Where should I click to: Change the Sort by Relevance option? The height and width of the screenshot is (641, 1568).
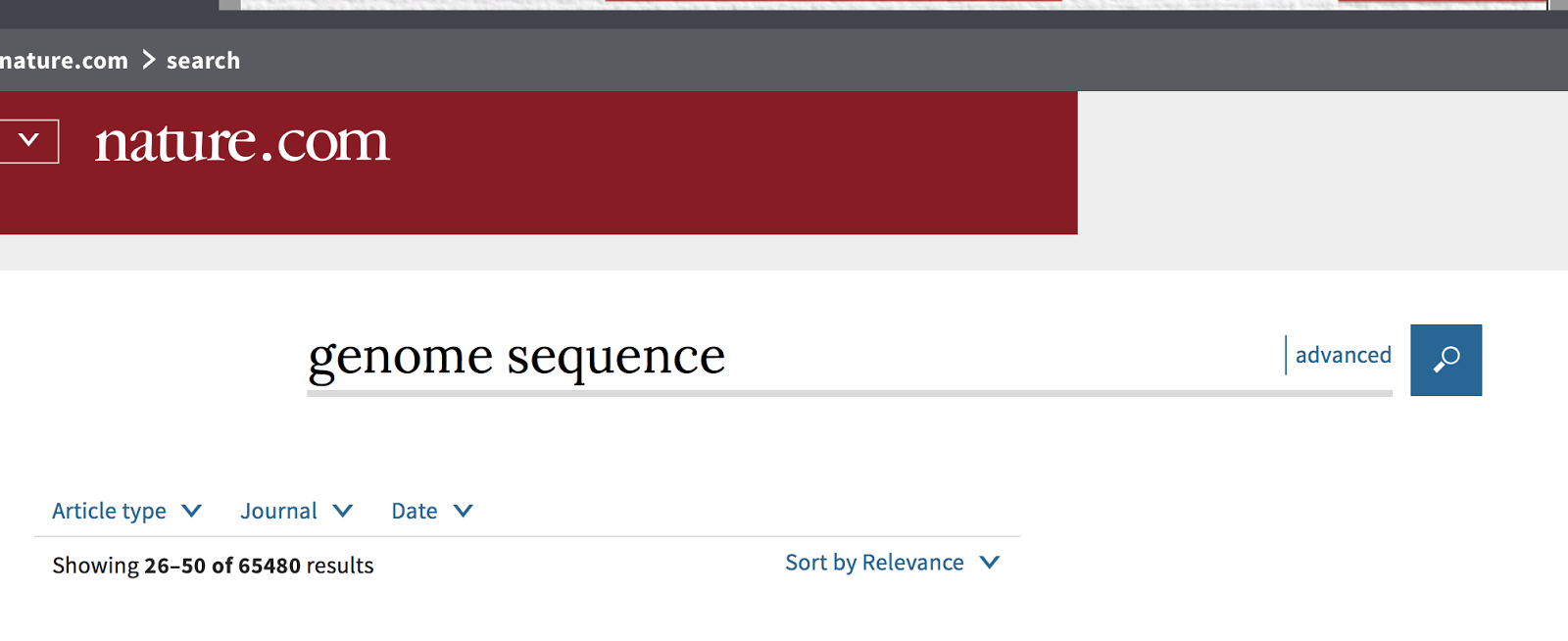coord(890,563)
